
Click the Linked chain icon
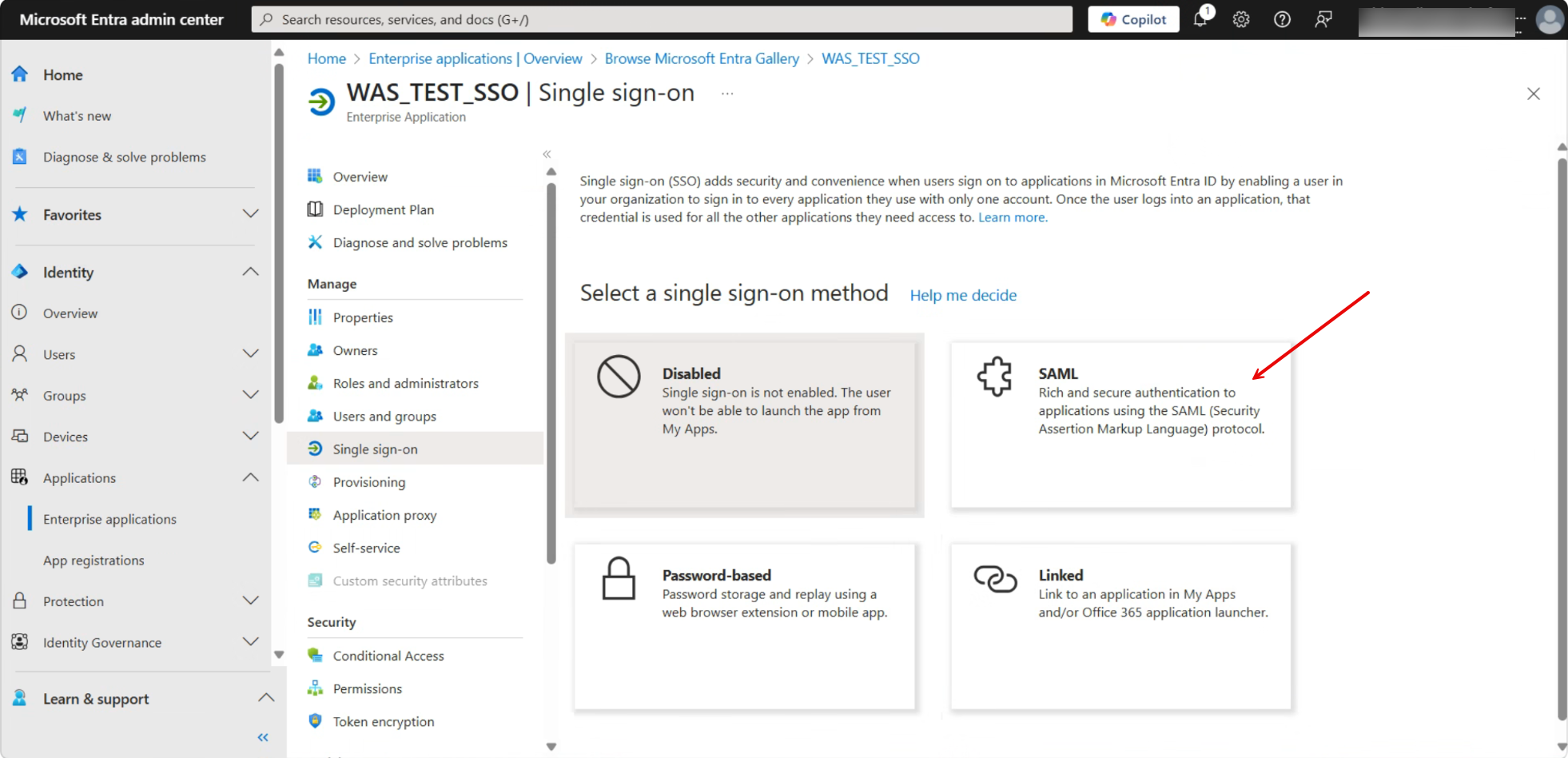[995, 579]
